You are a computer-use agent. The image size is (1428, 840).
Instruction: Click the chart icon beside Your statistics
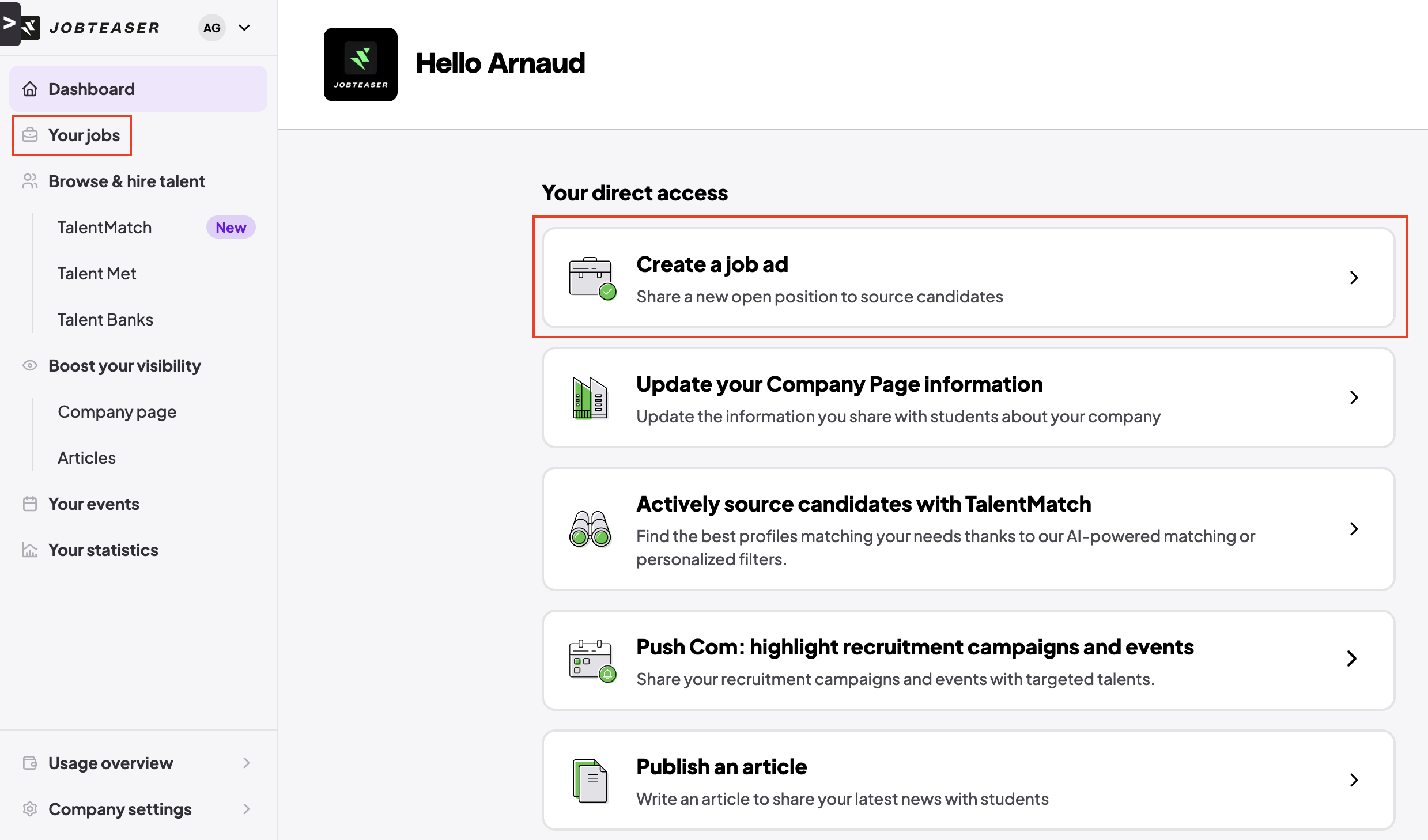click(x=30, y=550)
